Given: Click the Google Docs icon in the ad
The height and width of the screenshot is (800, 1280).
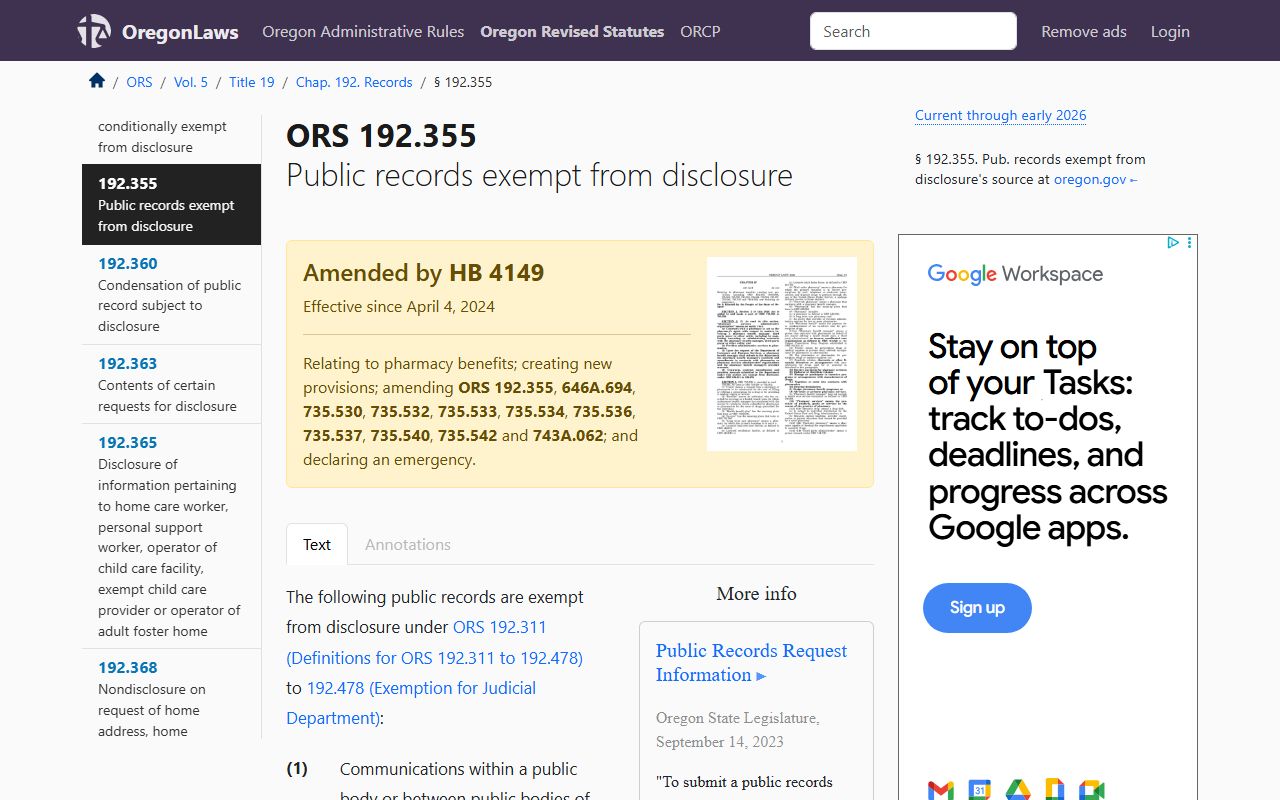Looking at the screenshot, I should [1054, 790].
